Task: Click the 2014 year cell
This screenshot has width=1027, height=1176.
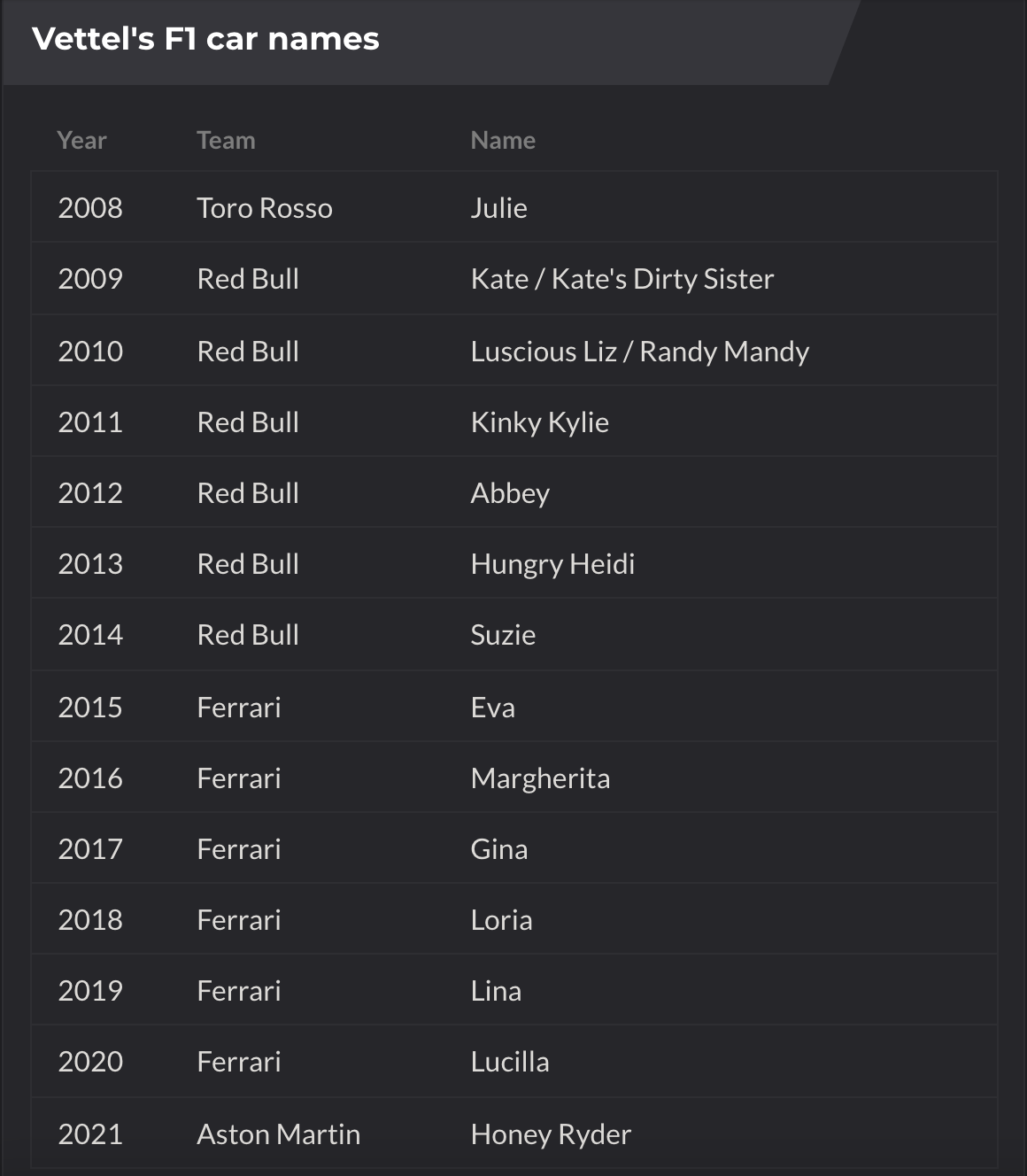Action: (x=90, y=635)
